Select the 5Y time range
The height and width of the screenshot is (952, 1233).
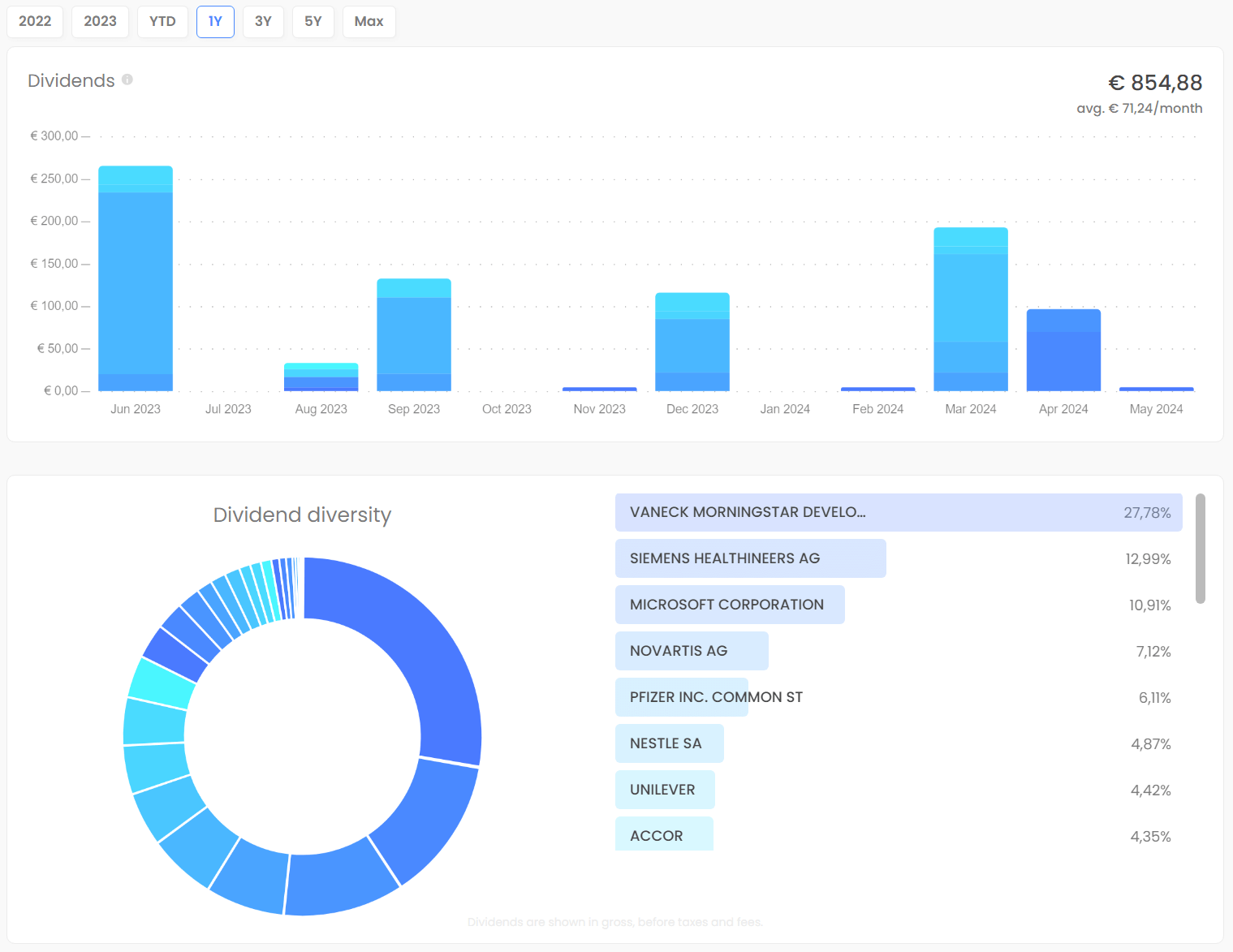point(313,21)
